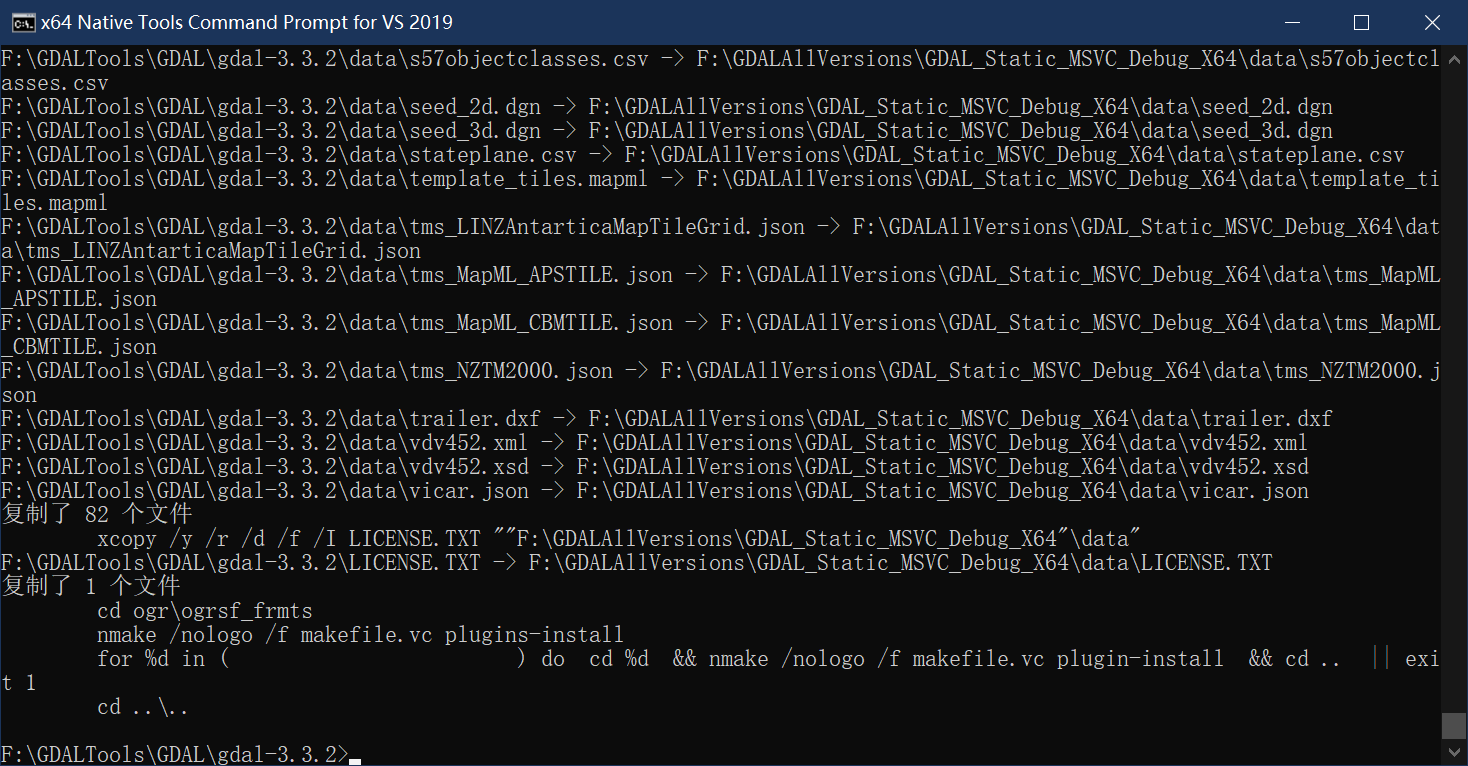
Task: Click the line copying seed_2d.dgn
Action: click(x=667, y=106)
